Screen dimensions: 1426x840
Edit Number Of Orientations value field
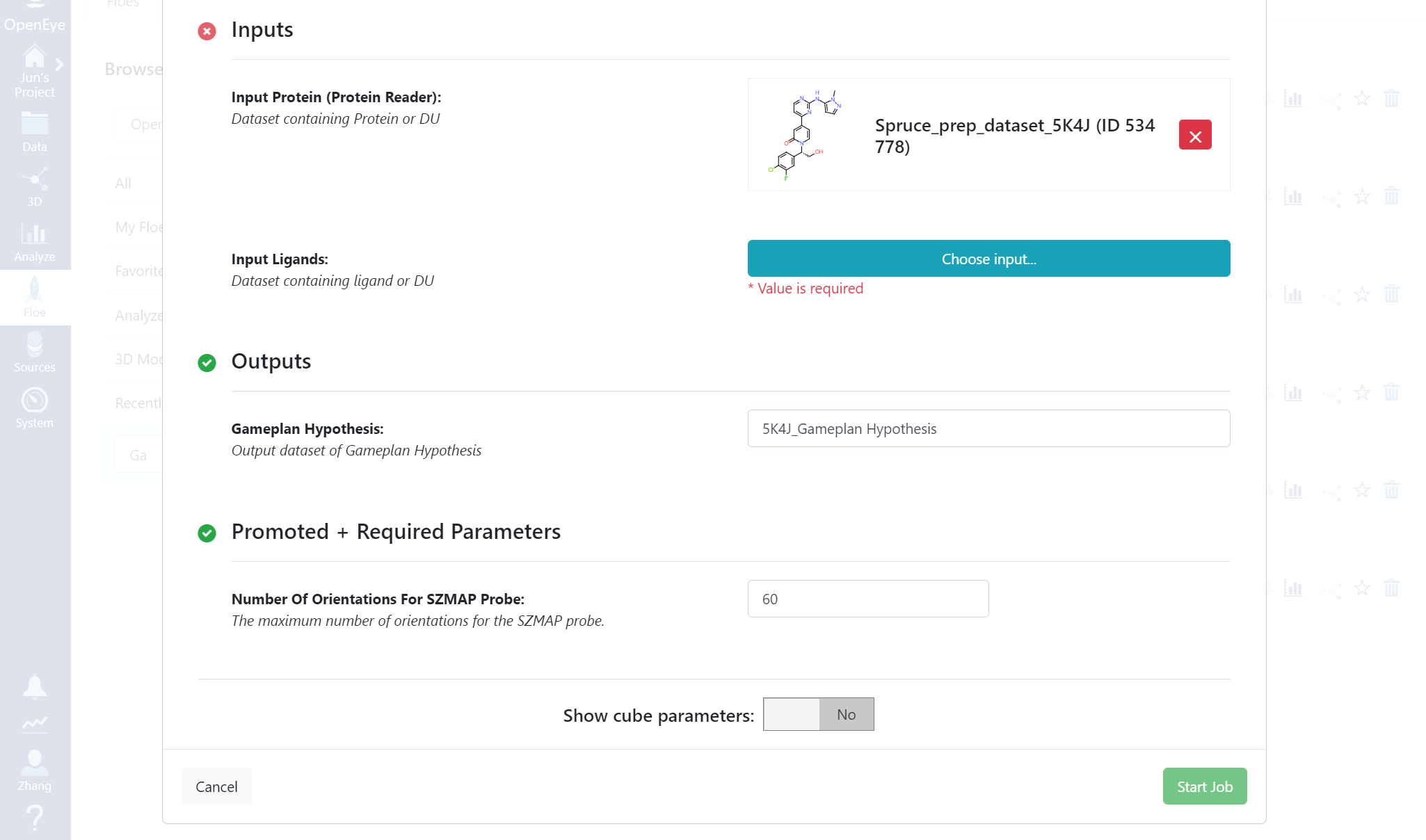[x=868, y=599]
